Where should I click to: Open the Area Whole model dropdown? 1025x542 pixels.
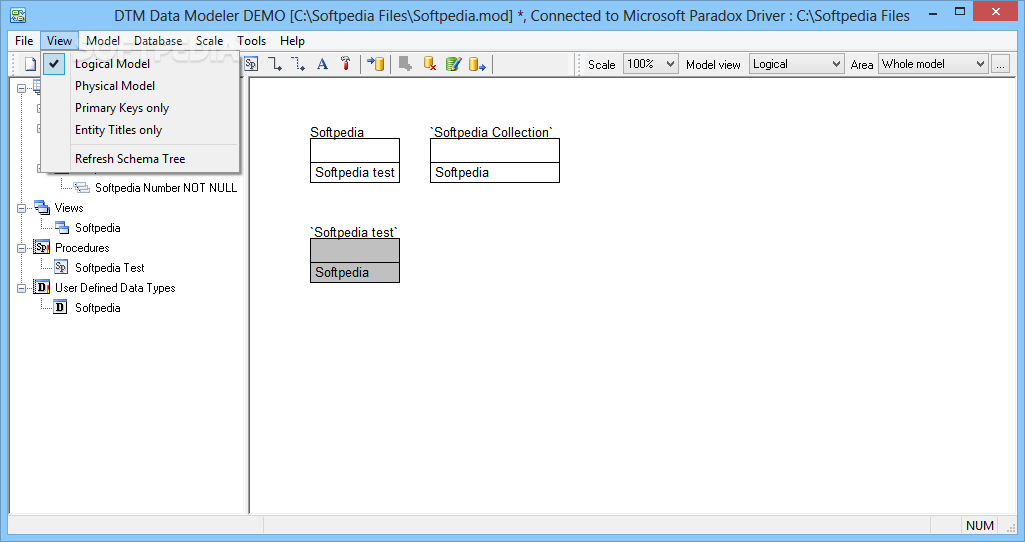(933, 64)
